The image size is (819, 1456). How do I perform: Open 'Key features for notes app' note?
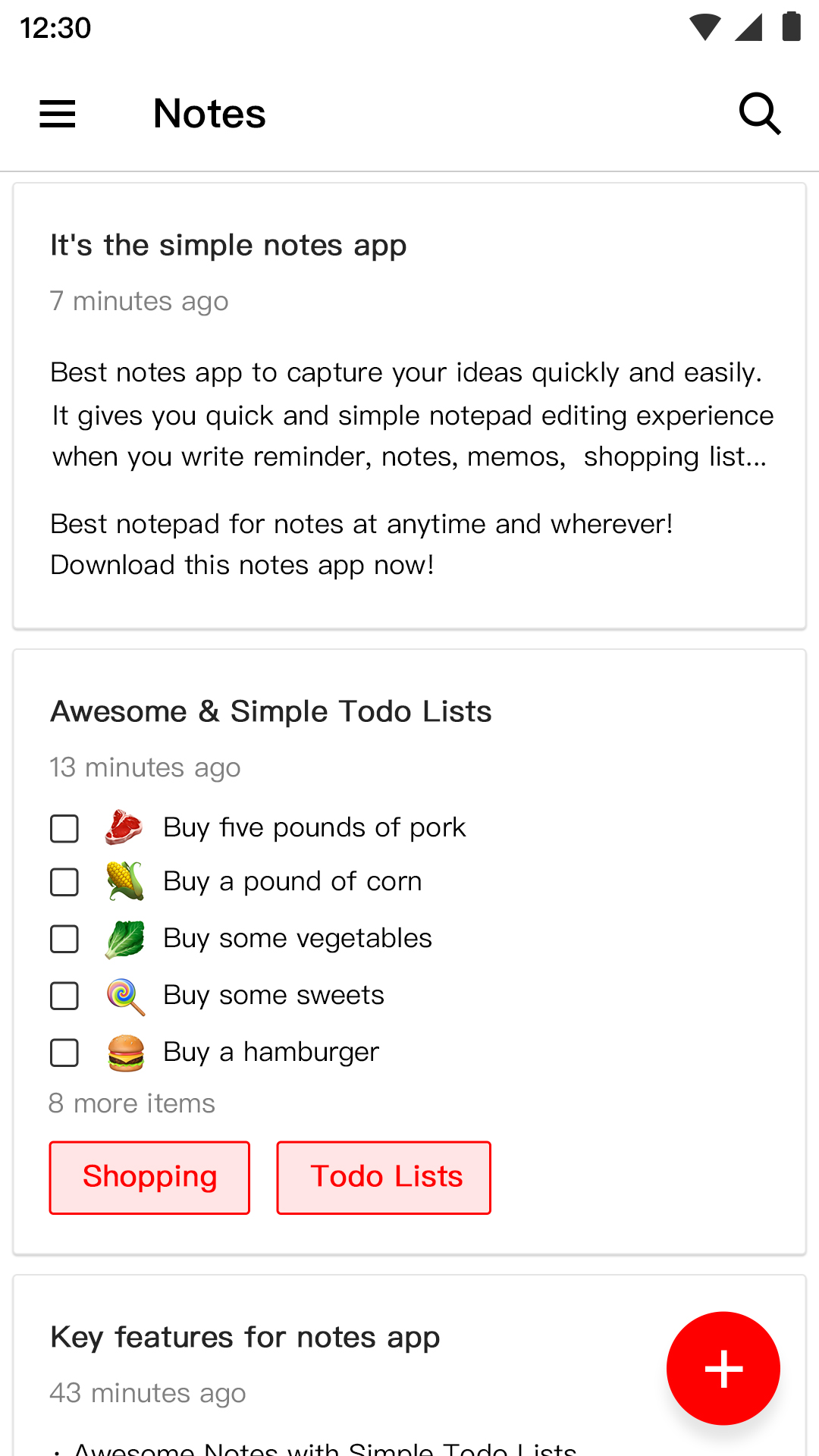(245, 1338)
